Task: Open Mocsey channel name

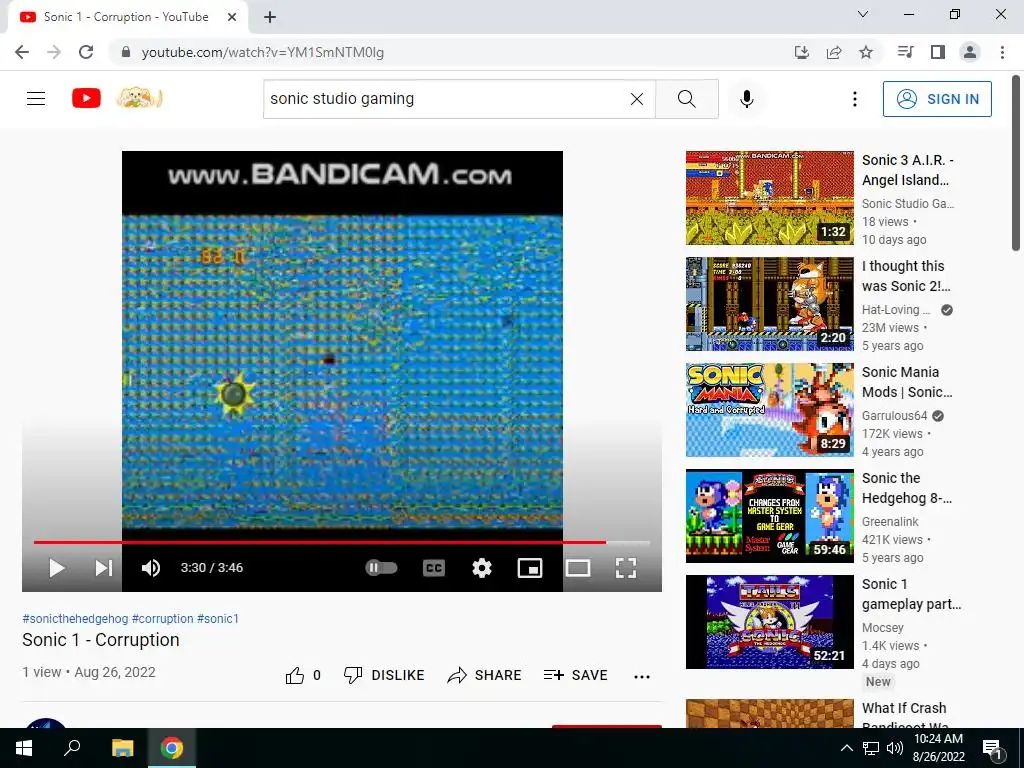Action: tap(883, 628)
